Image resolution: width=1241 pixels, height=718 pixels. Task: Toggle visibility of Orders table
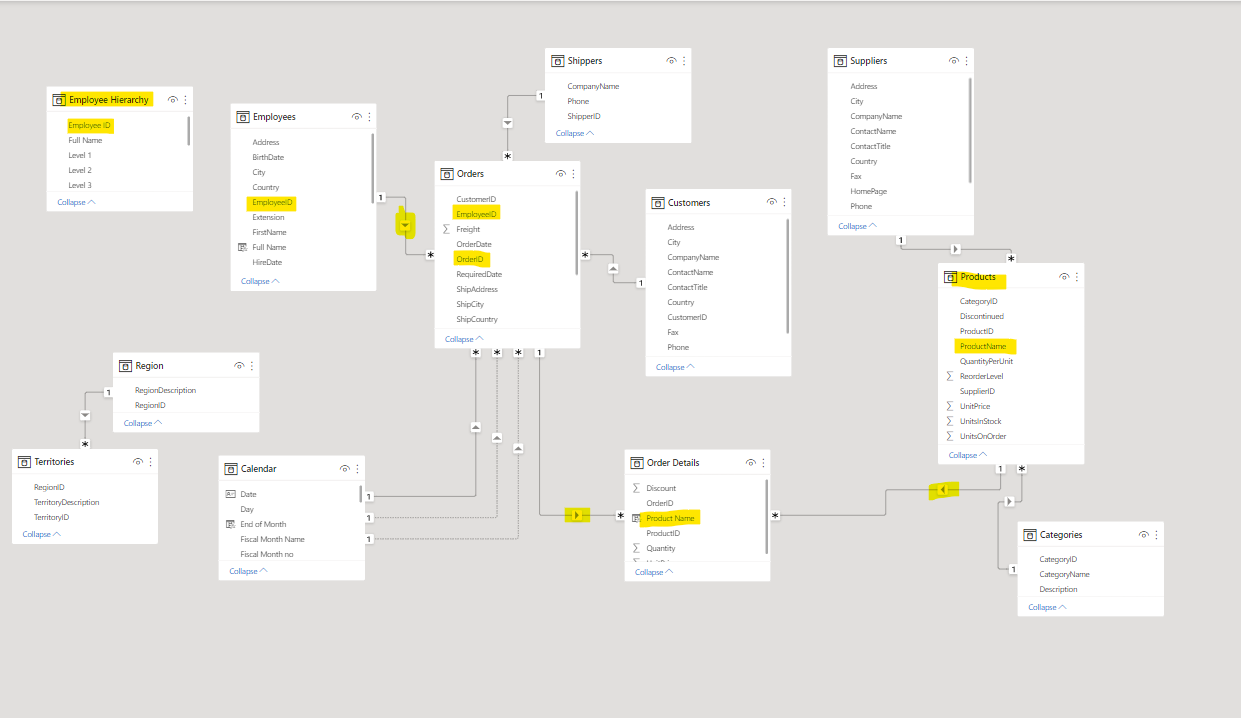560,174
